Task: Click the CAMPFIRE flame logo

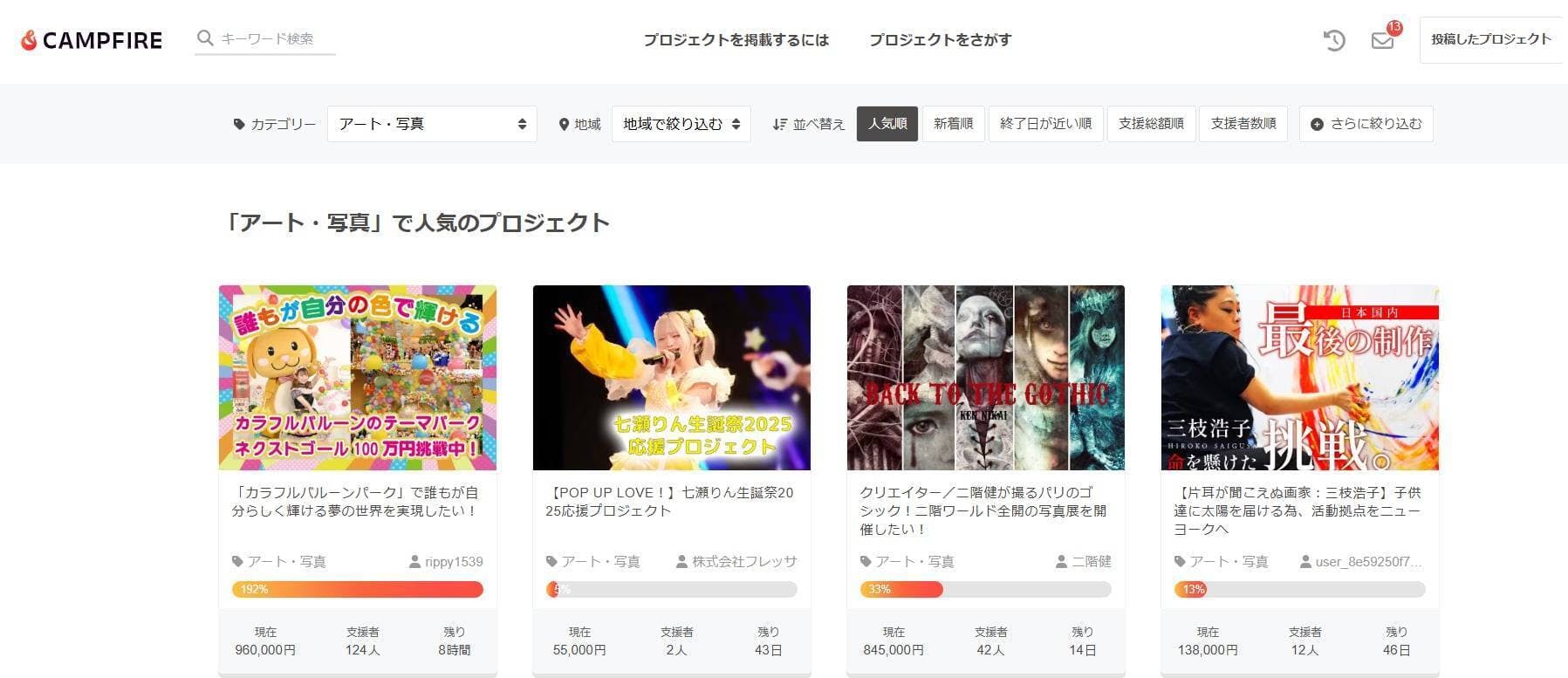Action: (29, 40)
